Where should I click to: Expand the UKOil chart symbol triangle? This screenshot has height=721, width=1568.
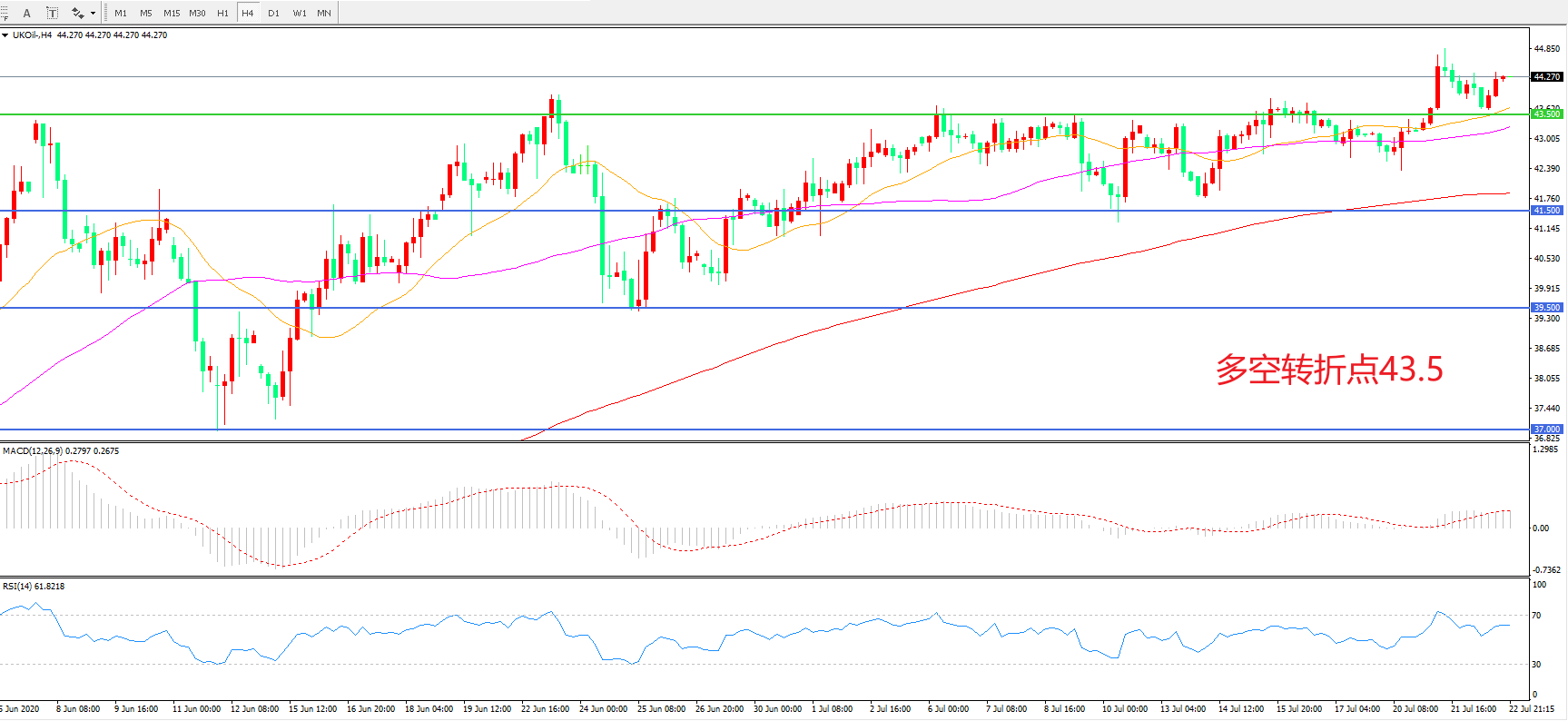[5, 35]
